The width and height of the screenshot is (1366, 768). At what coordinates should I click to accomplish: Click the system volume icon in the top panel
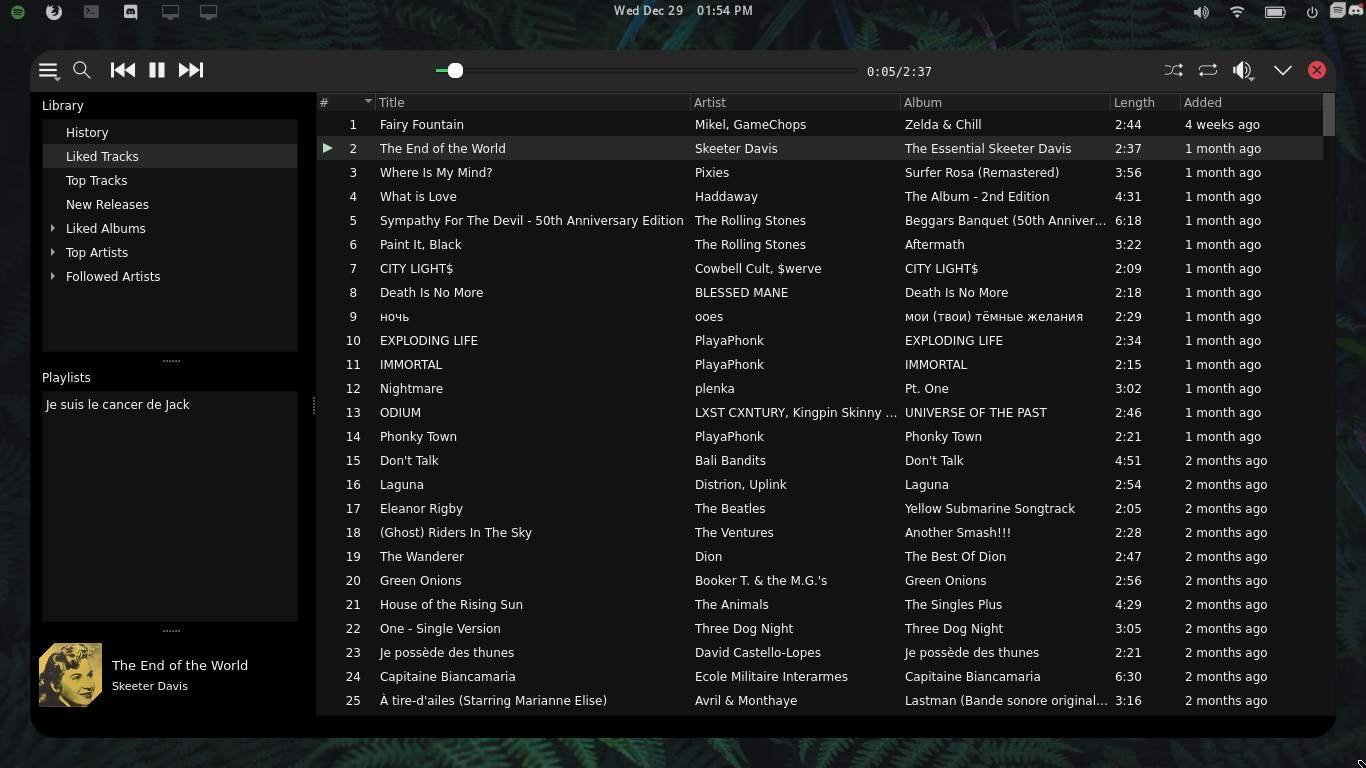[x=1201, y=12]
